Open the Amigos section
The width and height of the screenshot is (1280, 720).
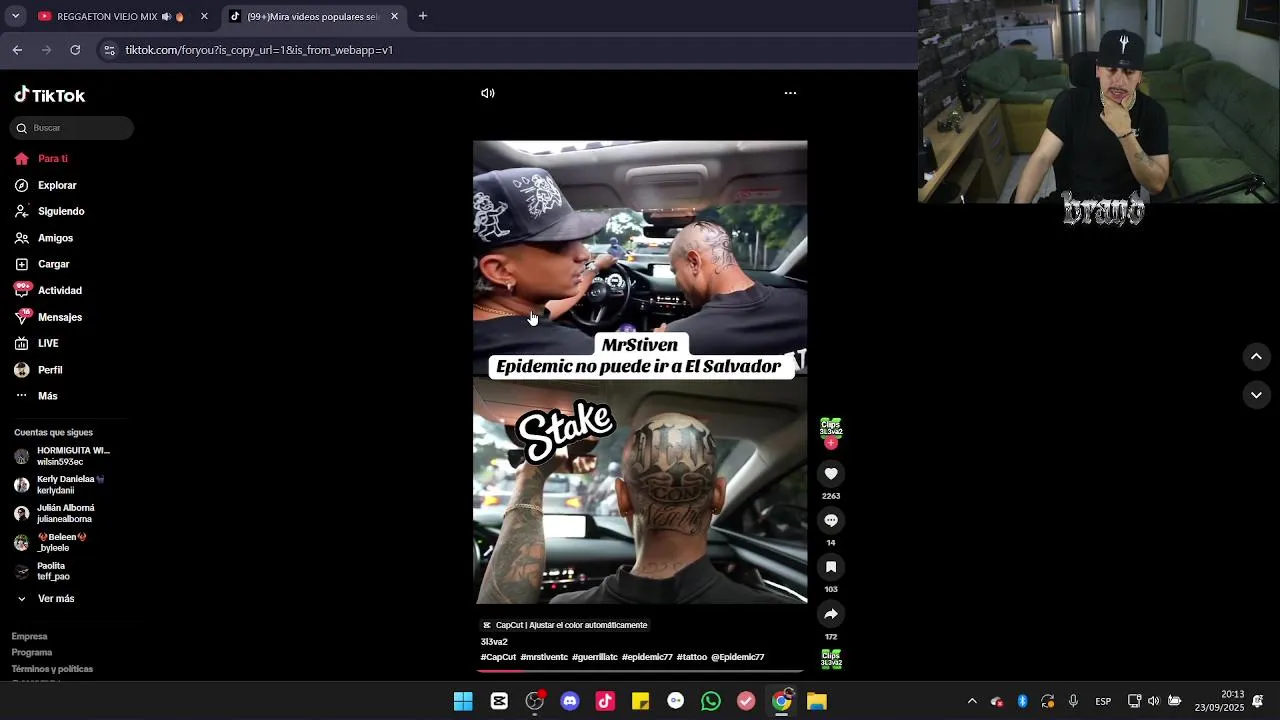coord(43,238)
